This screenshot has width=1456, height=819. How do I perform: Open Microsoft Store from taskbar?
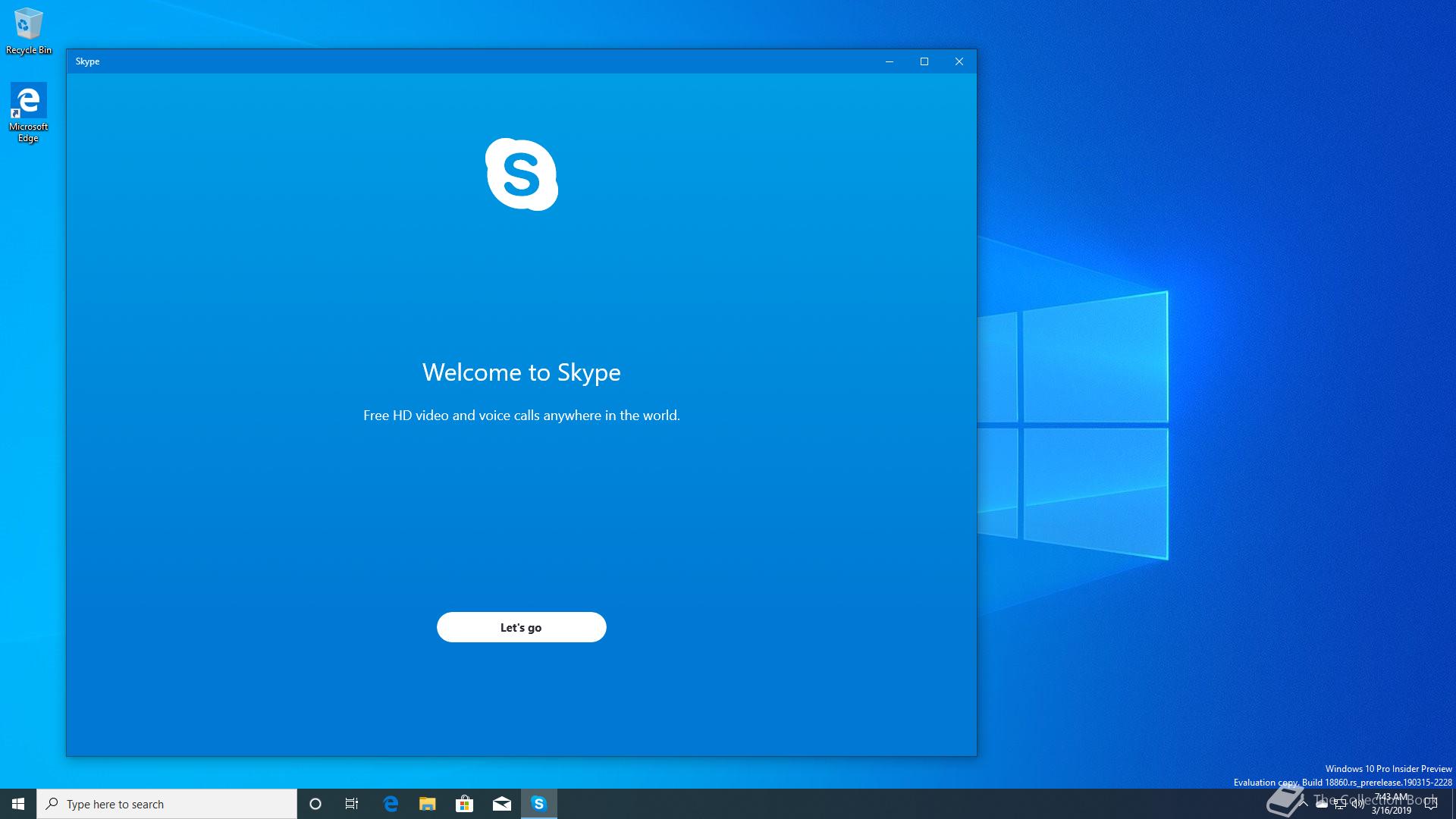[x=464, y=804]
